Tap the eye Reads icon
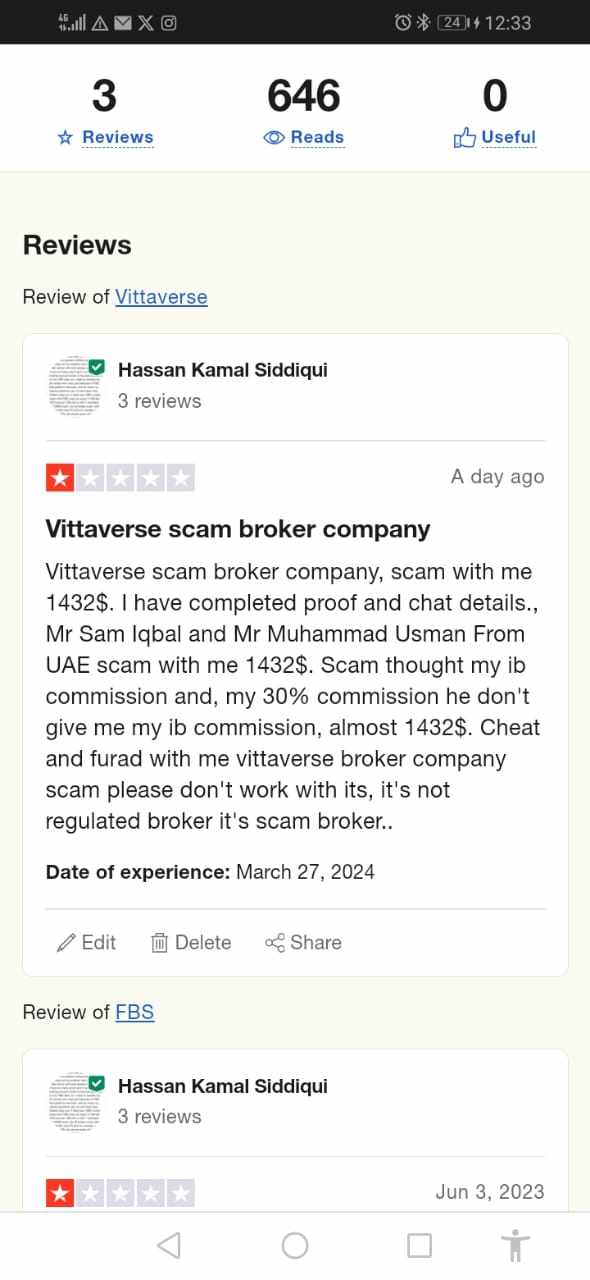This screenshot has height=1280, width=590. click(274, 138)
